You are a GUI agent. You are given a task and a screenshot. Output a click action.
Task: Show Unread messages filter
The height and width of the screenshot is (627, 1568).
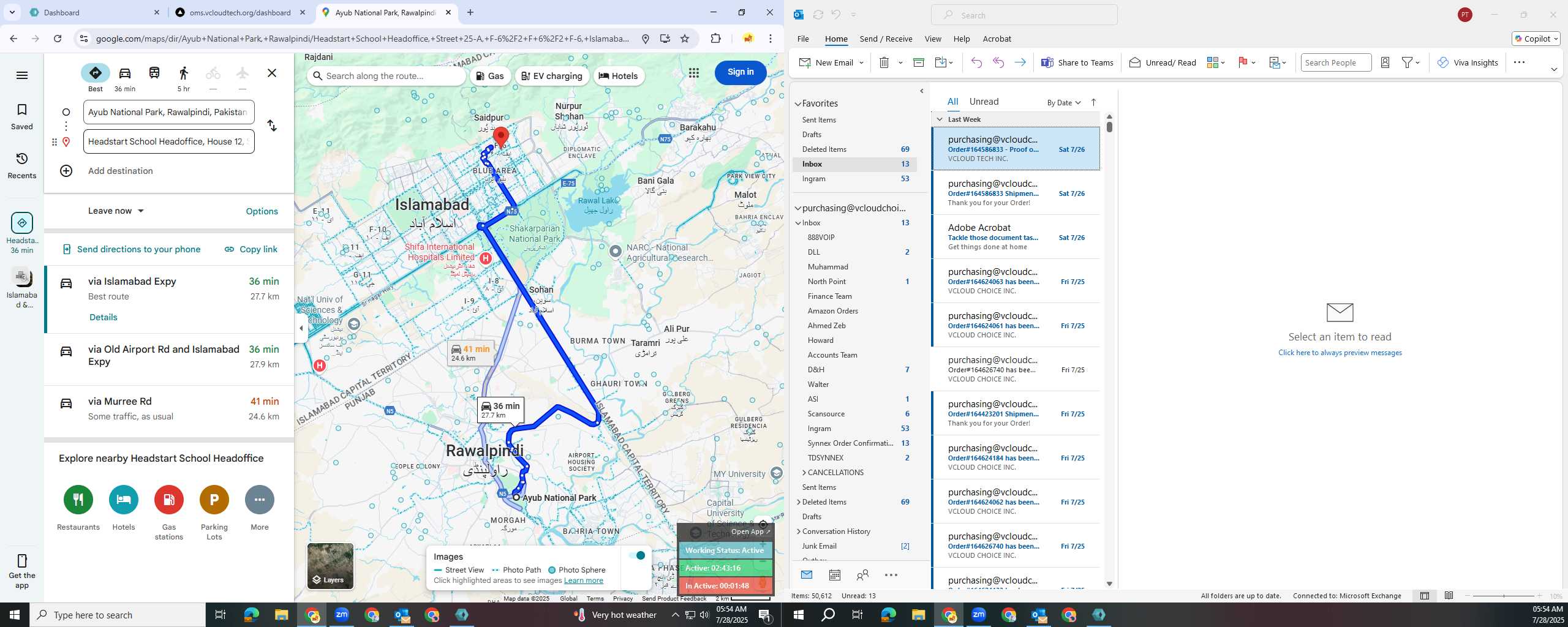(984, 102)
